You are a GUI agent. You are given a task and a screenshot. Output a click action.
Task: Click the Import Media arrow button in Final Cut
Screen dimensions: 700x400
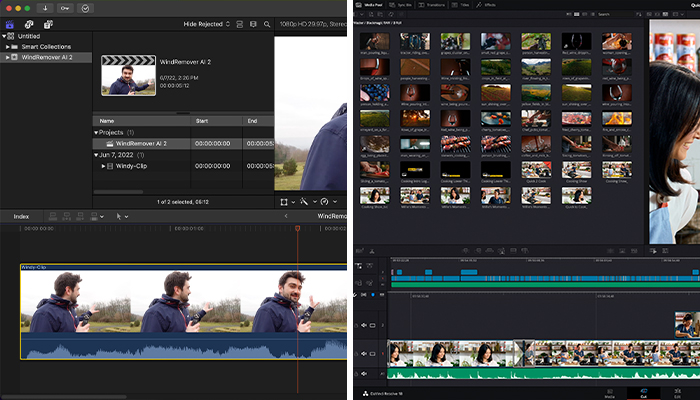[45, 8]
